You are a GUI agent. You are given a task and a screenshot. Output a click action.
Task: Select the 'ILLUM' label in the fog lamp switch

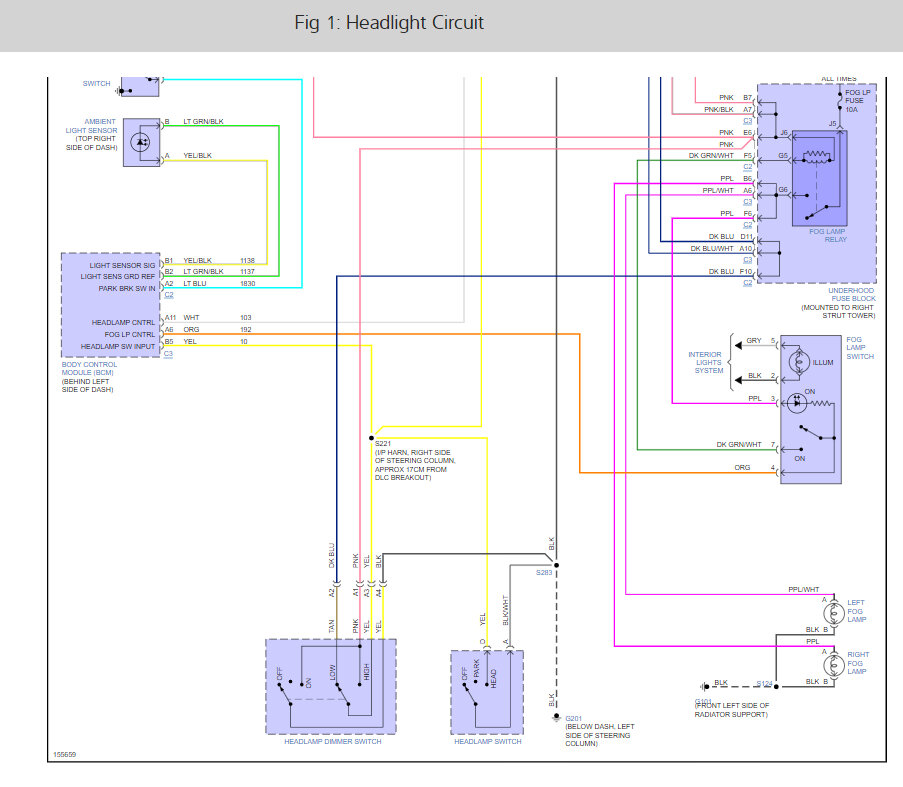(x=823, y=363)
